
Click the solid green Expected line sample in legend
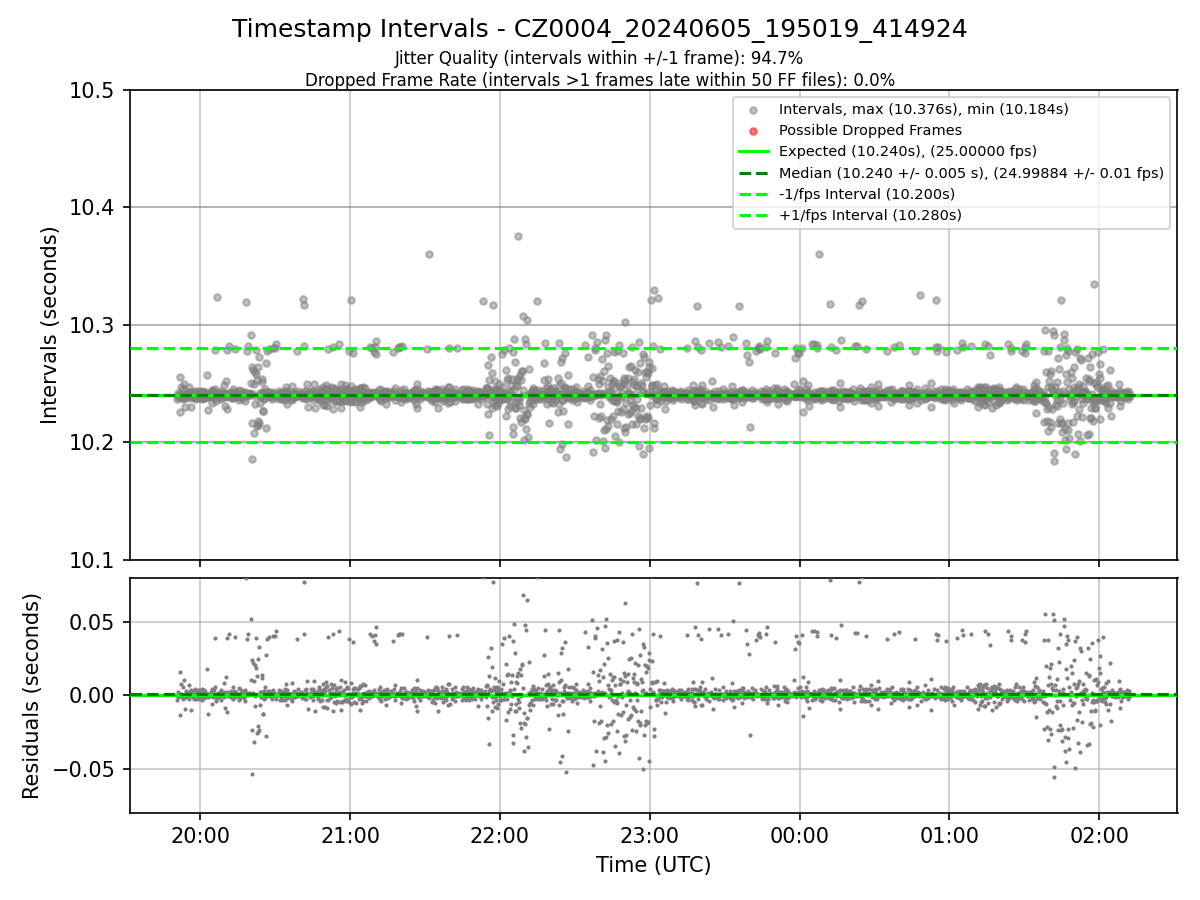click(x=754, y=152)
